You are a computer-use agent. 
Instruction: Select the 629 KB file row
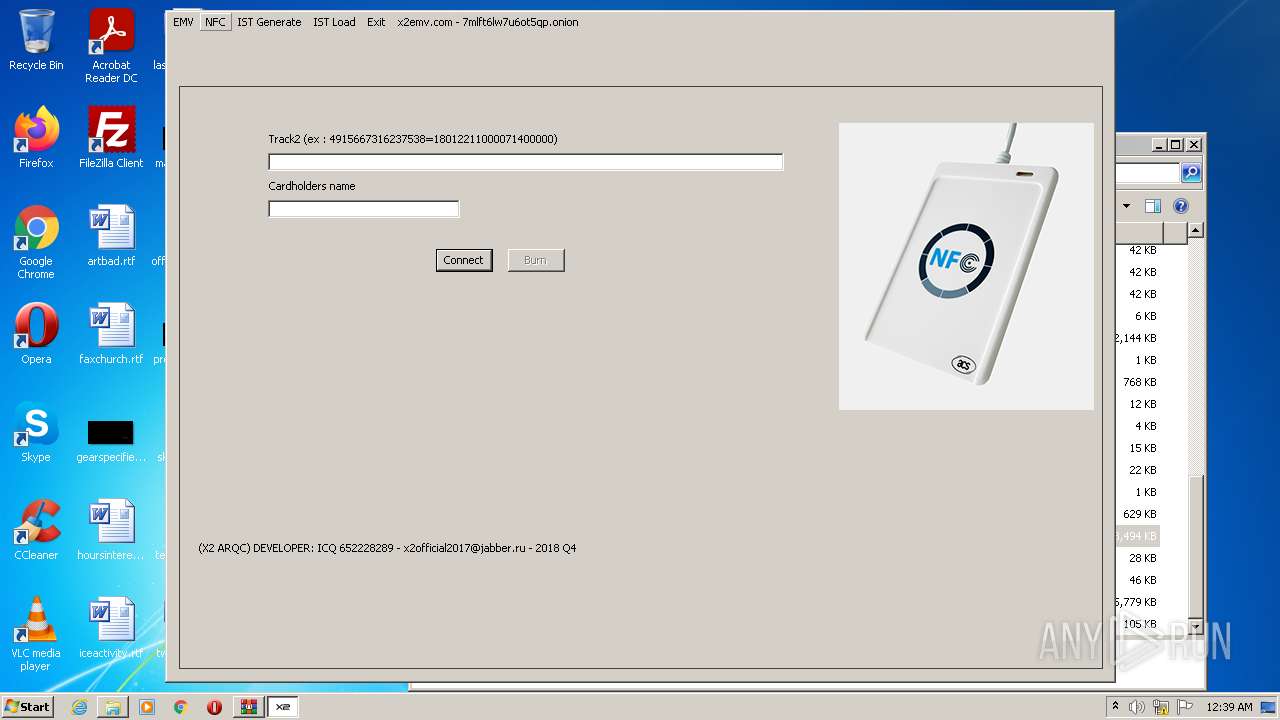pos(1138,514)
